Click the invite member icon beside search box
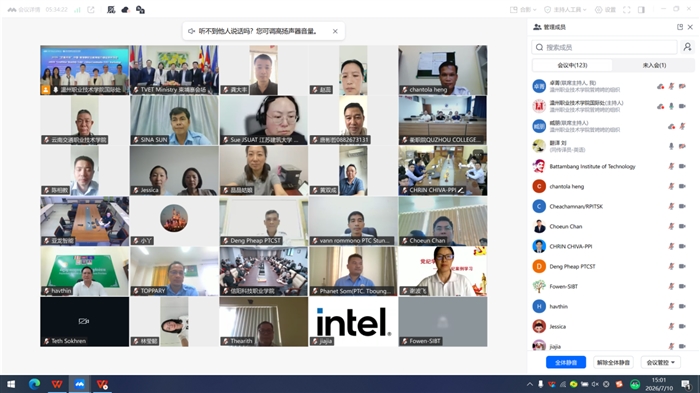Image resolution: width=700 pixels, height=393 pixels. click(688, 47)
